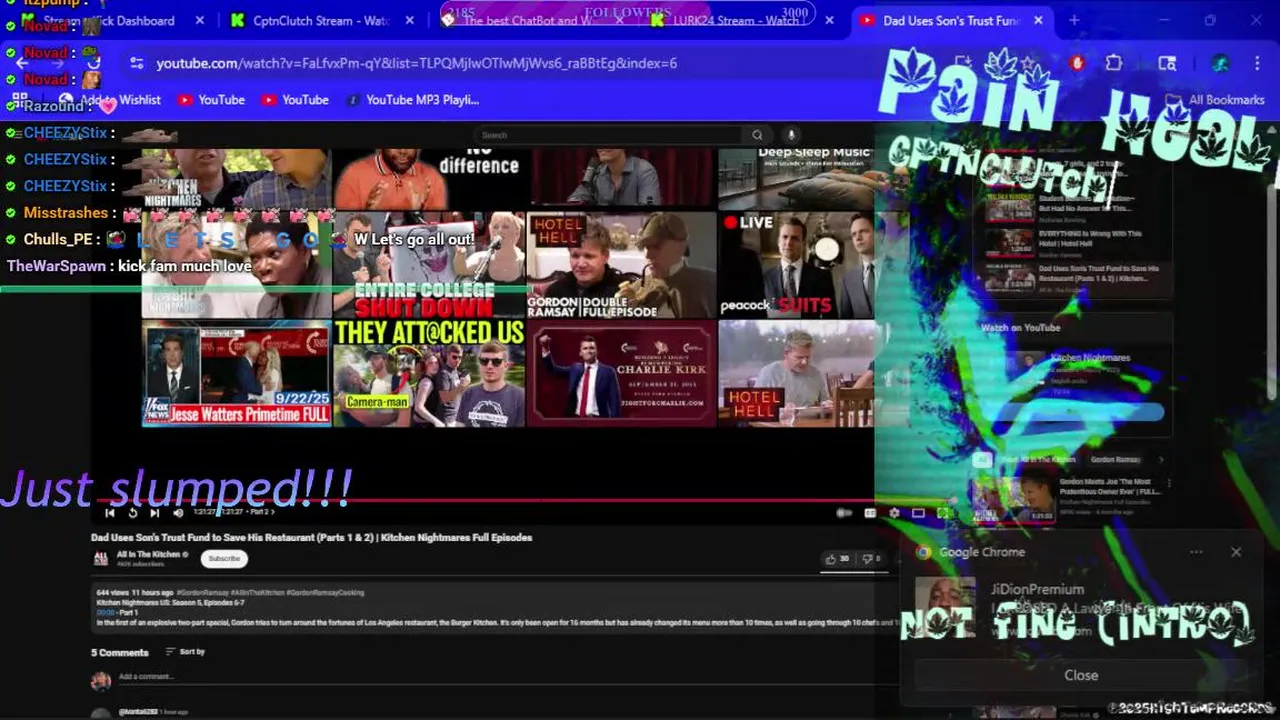Switch to Kick Dashboard tab
1280x720 pixels.
(x=115, y=20)
